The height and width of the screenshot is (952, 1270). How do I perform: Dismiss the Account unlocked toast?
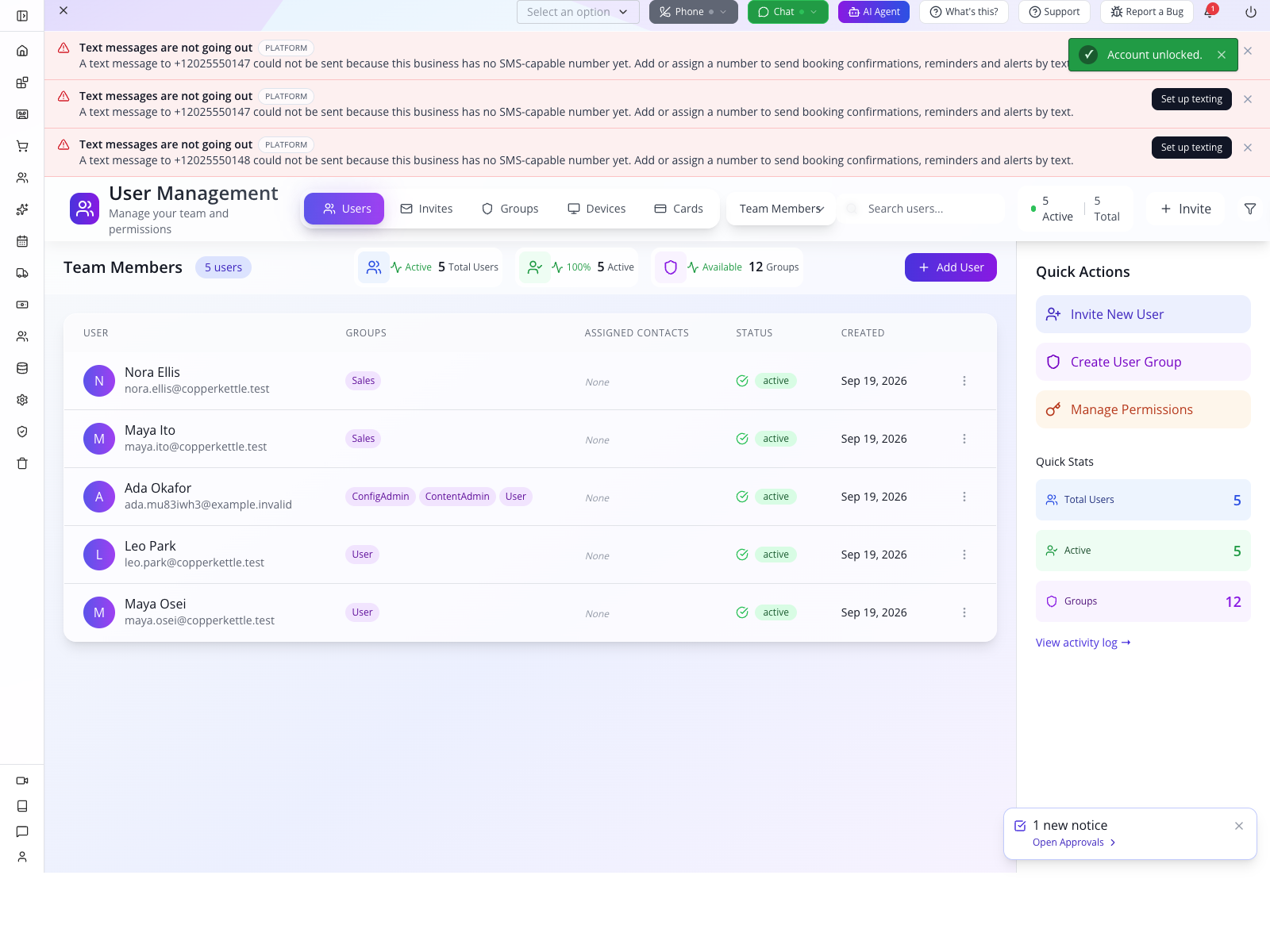coord(1222,55)
